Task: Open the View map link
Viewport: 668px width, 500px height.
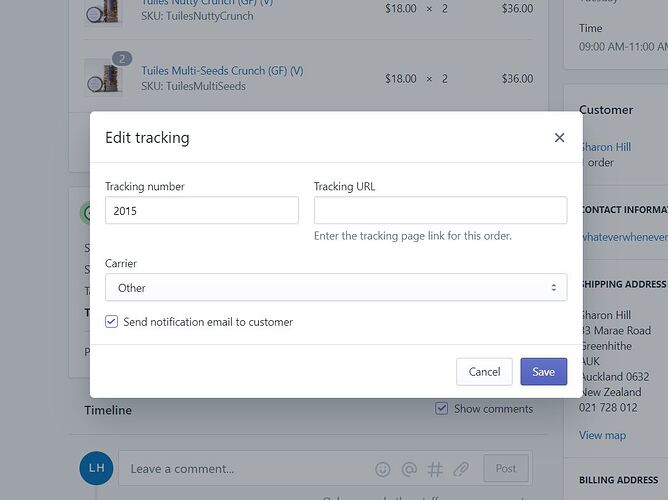Action: (x=602, y=435)
